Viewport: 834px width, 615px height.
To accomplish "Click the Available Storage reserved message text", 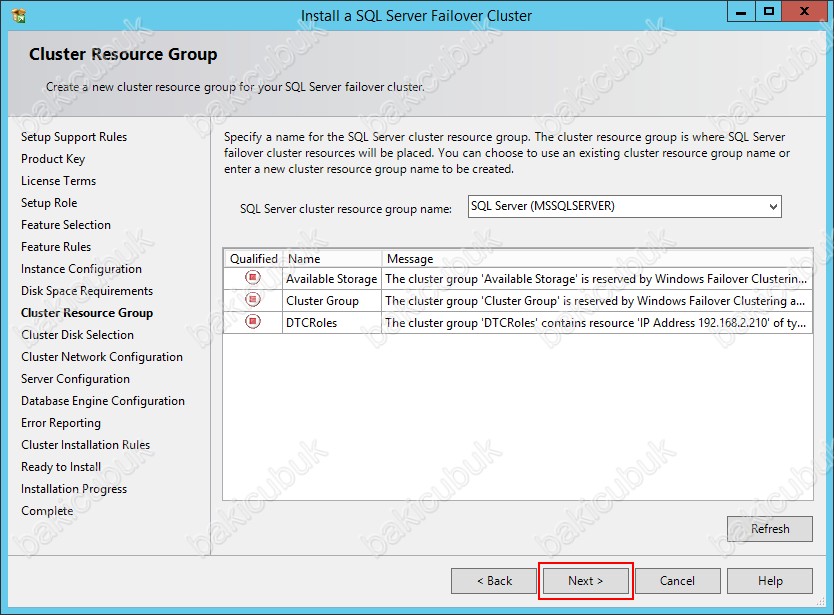I will pyautogui.click(x=596, y=279).
